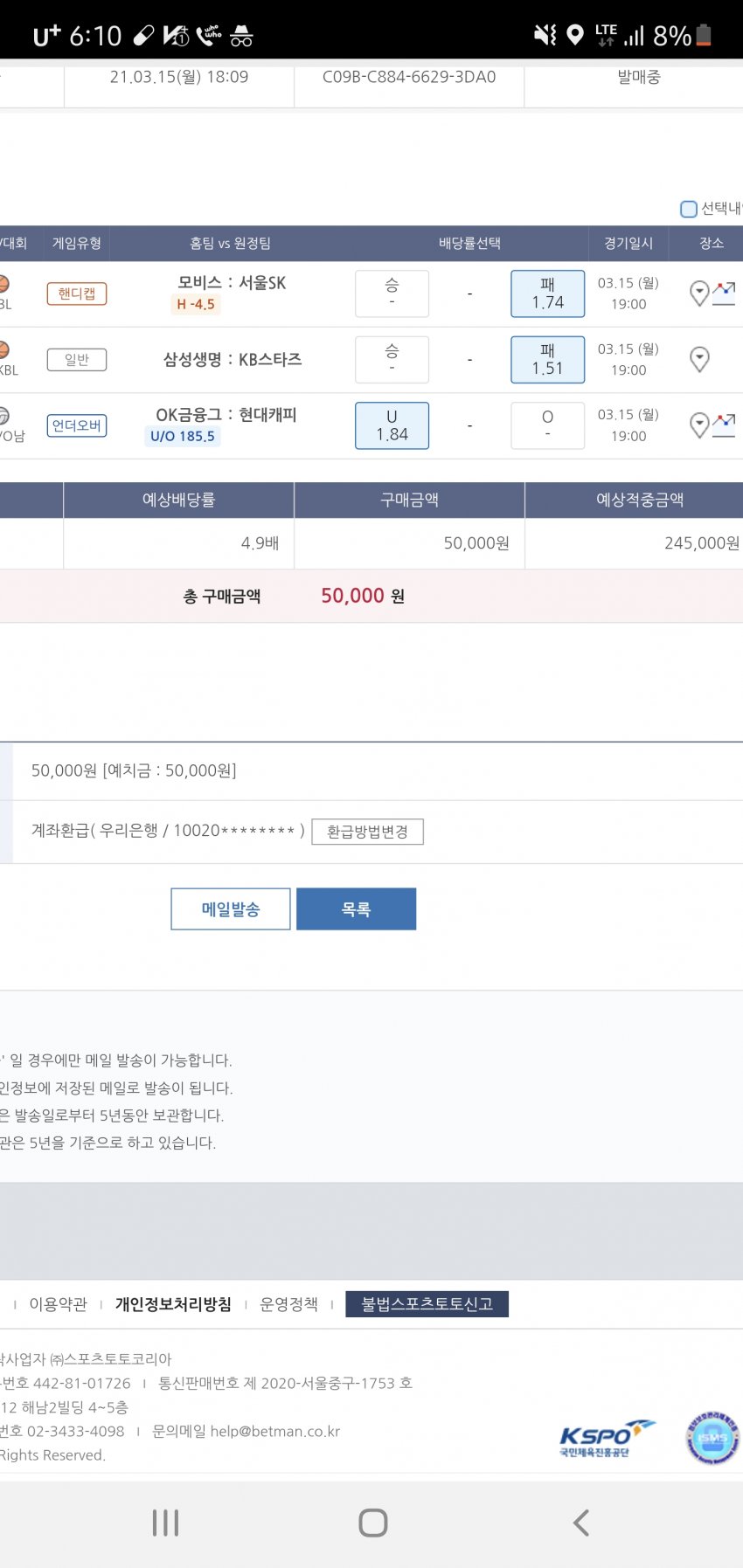Click the ISMS certification badge
The width and height of the screenshot is (743, 1568).
pos(712,1439)
